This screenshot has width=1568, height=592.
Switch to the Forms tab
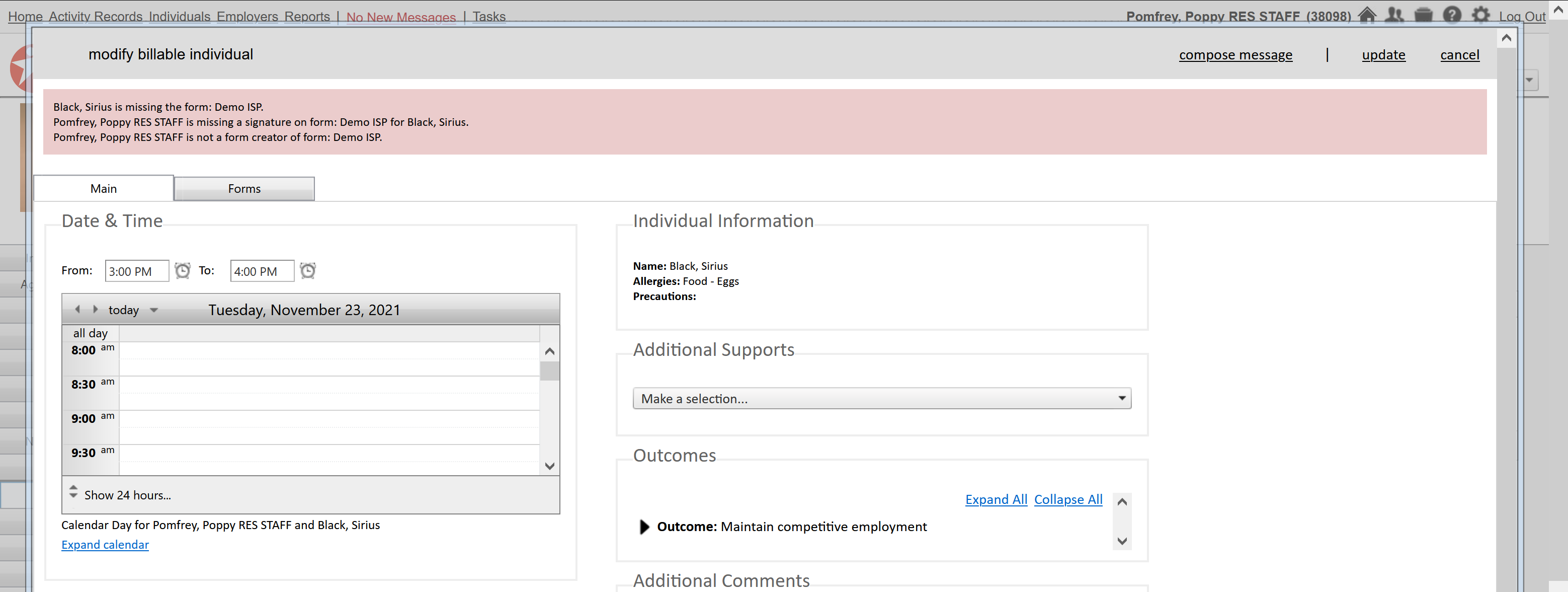[244, 189]
